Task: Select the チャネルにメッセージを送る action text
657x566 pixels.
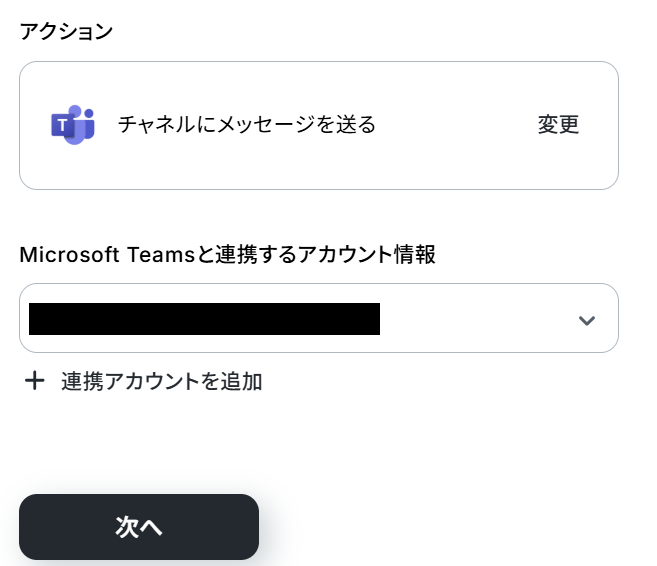Action: pos(247,124)
